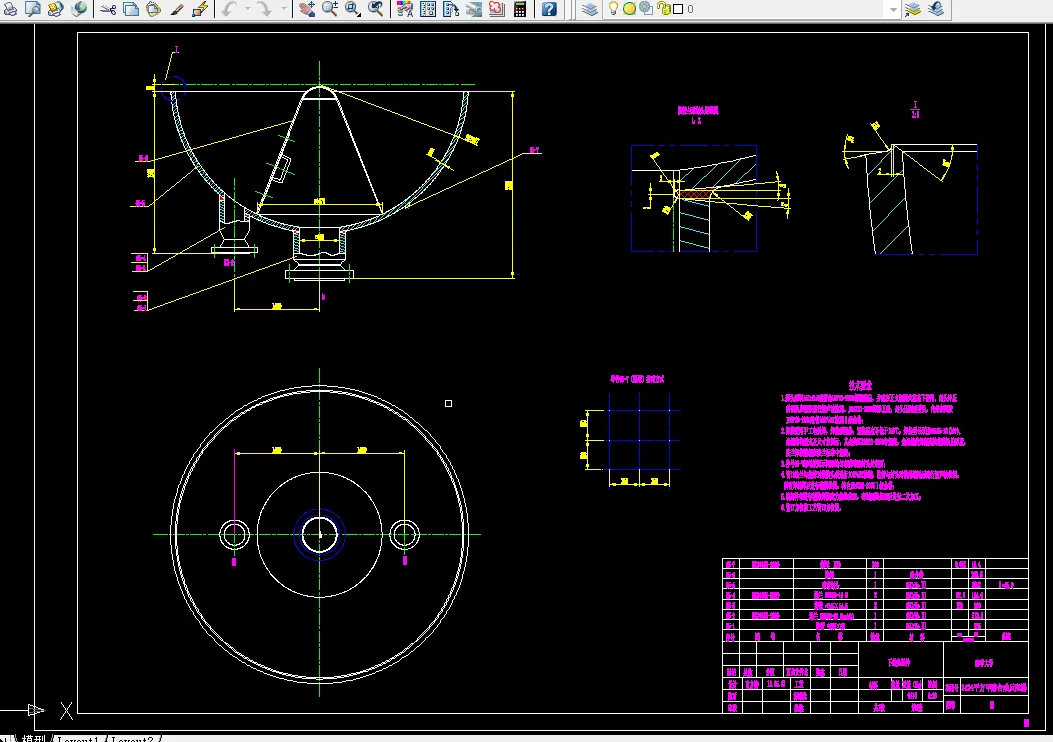Toggle freeze/thaw sun for layer 0
This screenshot has height=742, width=1053.
629,9
